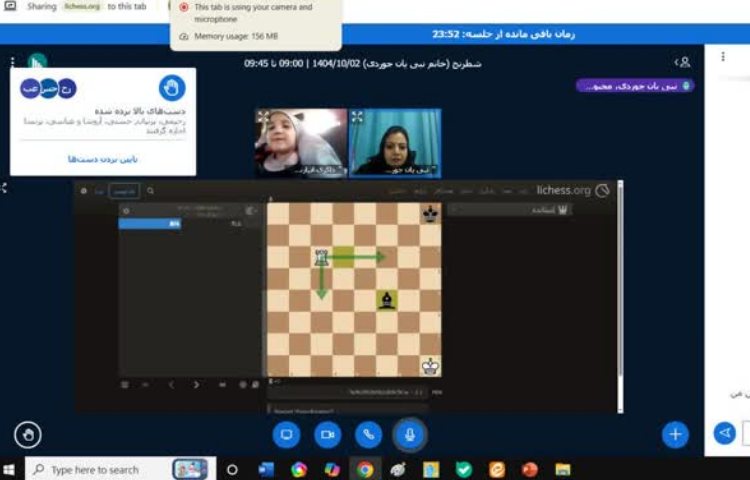Click the black king in the corner
Viewport: 750px width, 480px height.
click(x=430, y=214)
